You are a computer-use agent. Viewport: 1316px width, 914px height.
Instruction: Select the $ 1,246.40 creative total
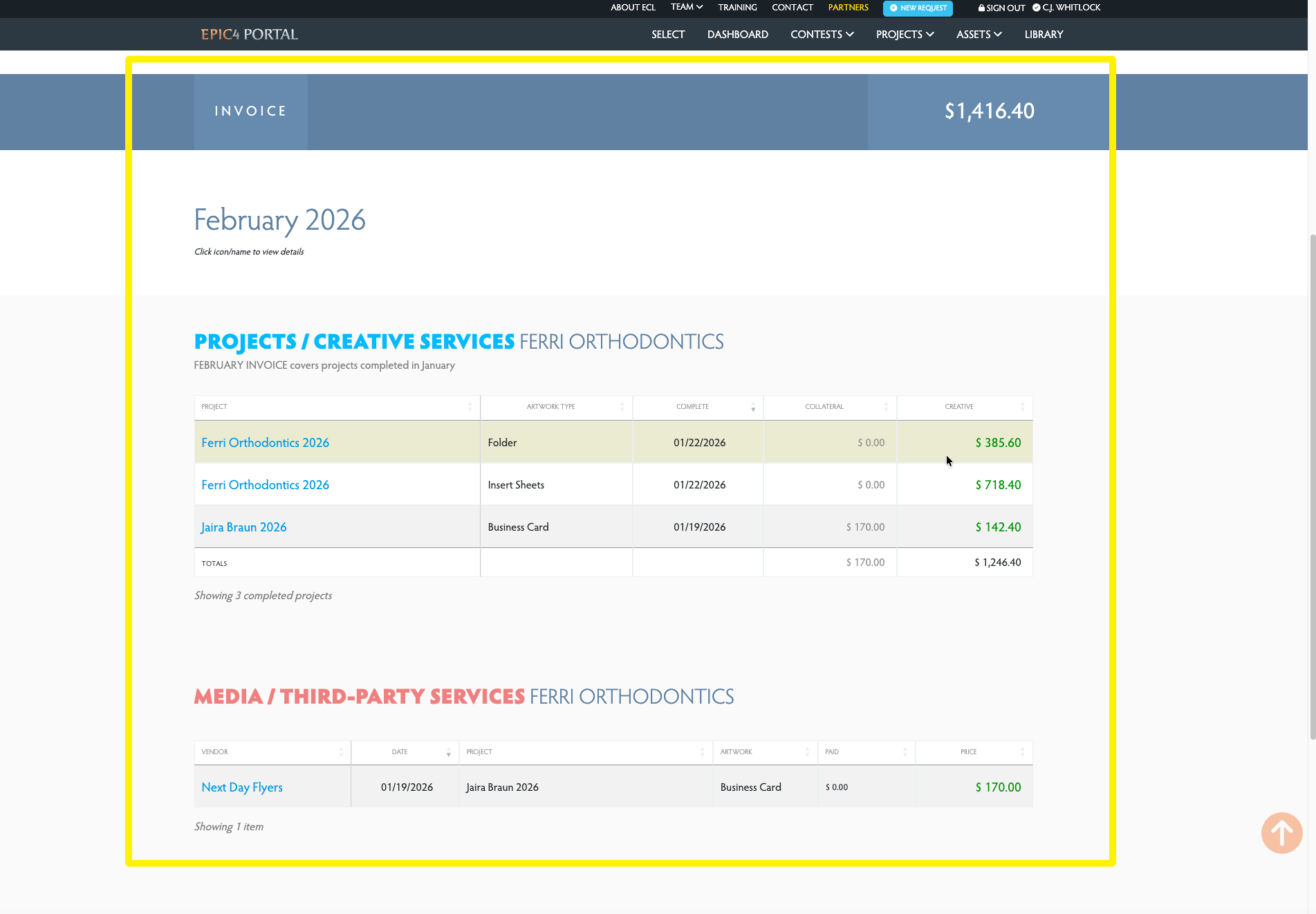(997, 563)
